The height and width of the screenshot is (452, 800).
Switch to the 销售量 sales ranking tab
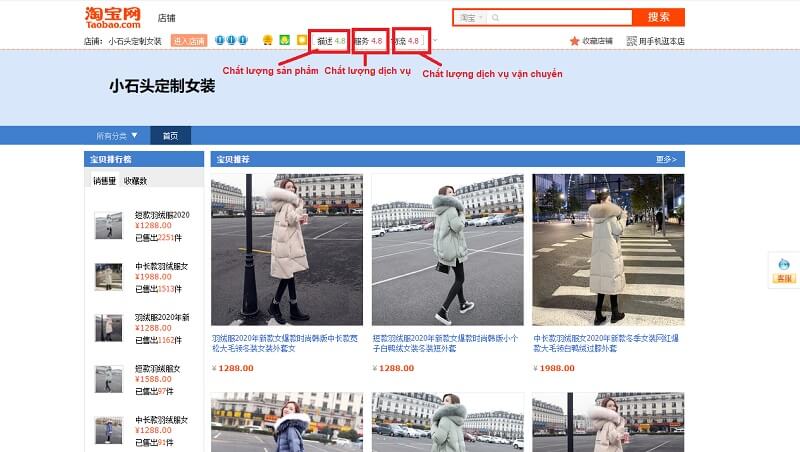105,181
